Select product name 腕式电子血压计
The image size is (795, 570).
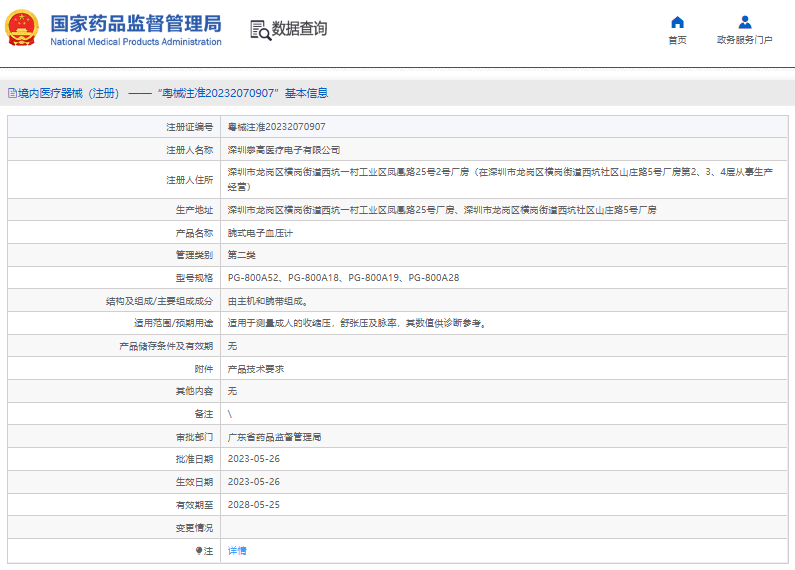coord(260,233)
